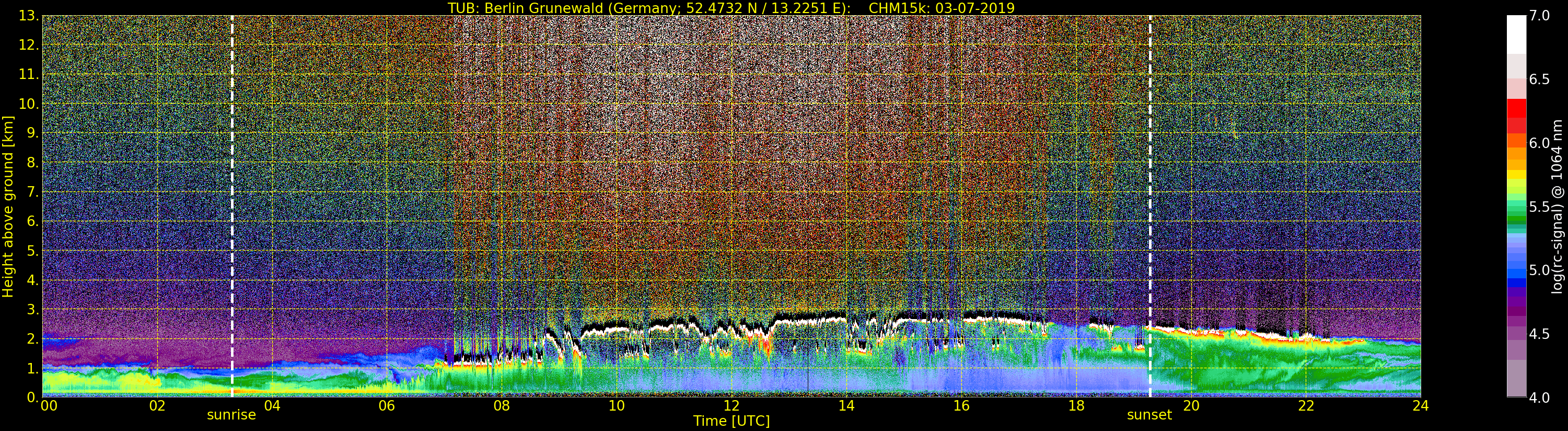Click the time tick label '00'
The width and height of the screenshot is (1568, 431).
(x=49, y=405)
